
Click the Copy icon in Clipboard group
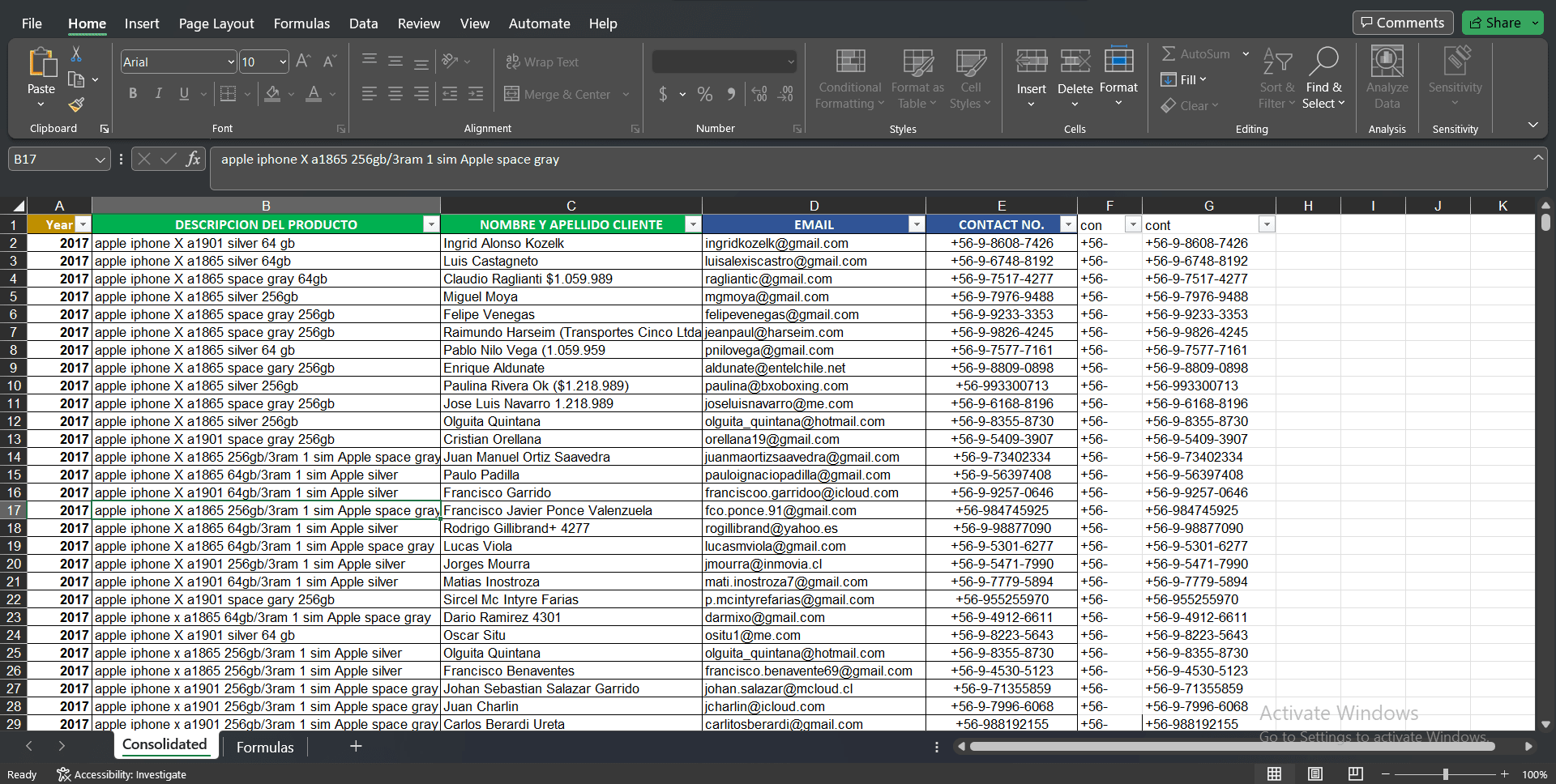76,79
